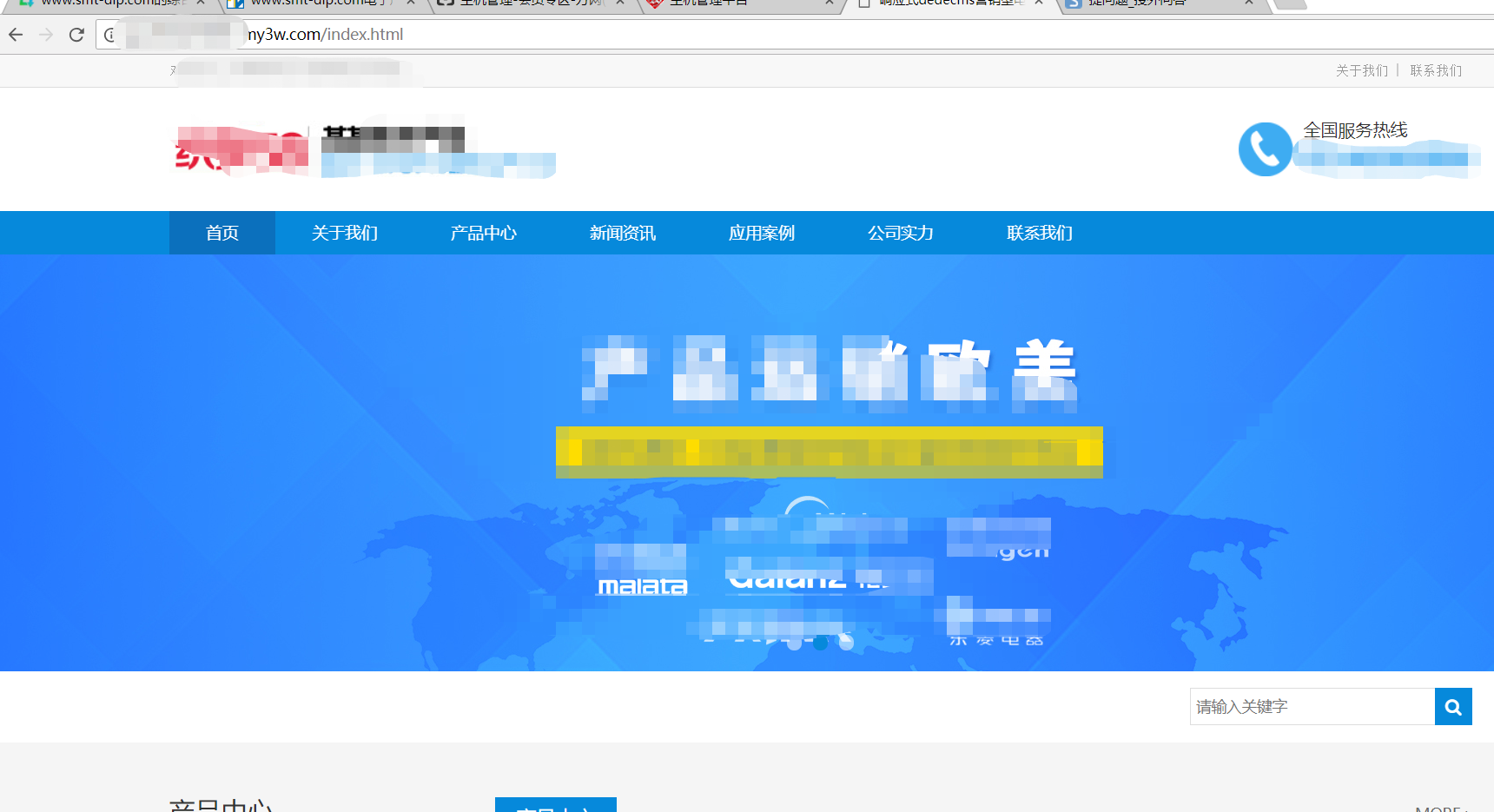Focus the 请输入关键字 search field
Image resolution: width=1494 pixels, height=812 pixels.
tap(1312, 707)
